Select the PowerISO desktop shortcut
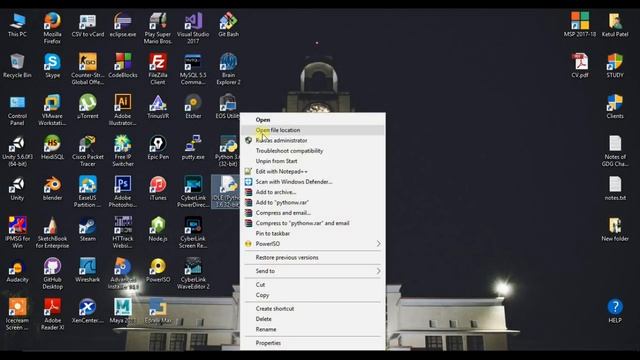640x360 pixels. pos(158,270)
